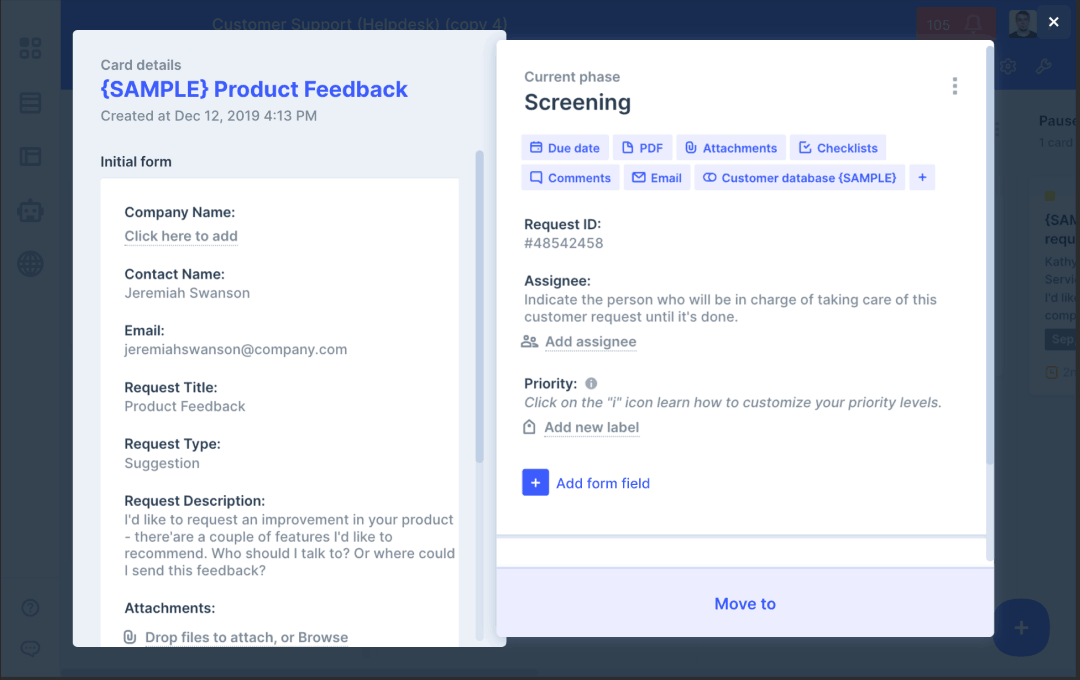
Task: Select the Email chip
Action: tap(656, 178)
